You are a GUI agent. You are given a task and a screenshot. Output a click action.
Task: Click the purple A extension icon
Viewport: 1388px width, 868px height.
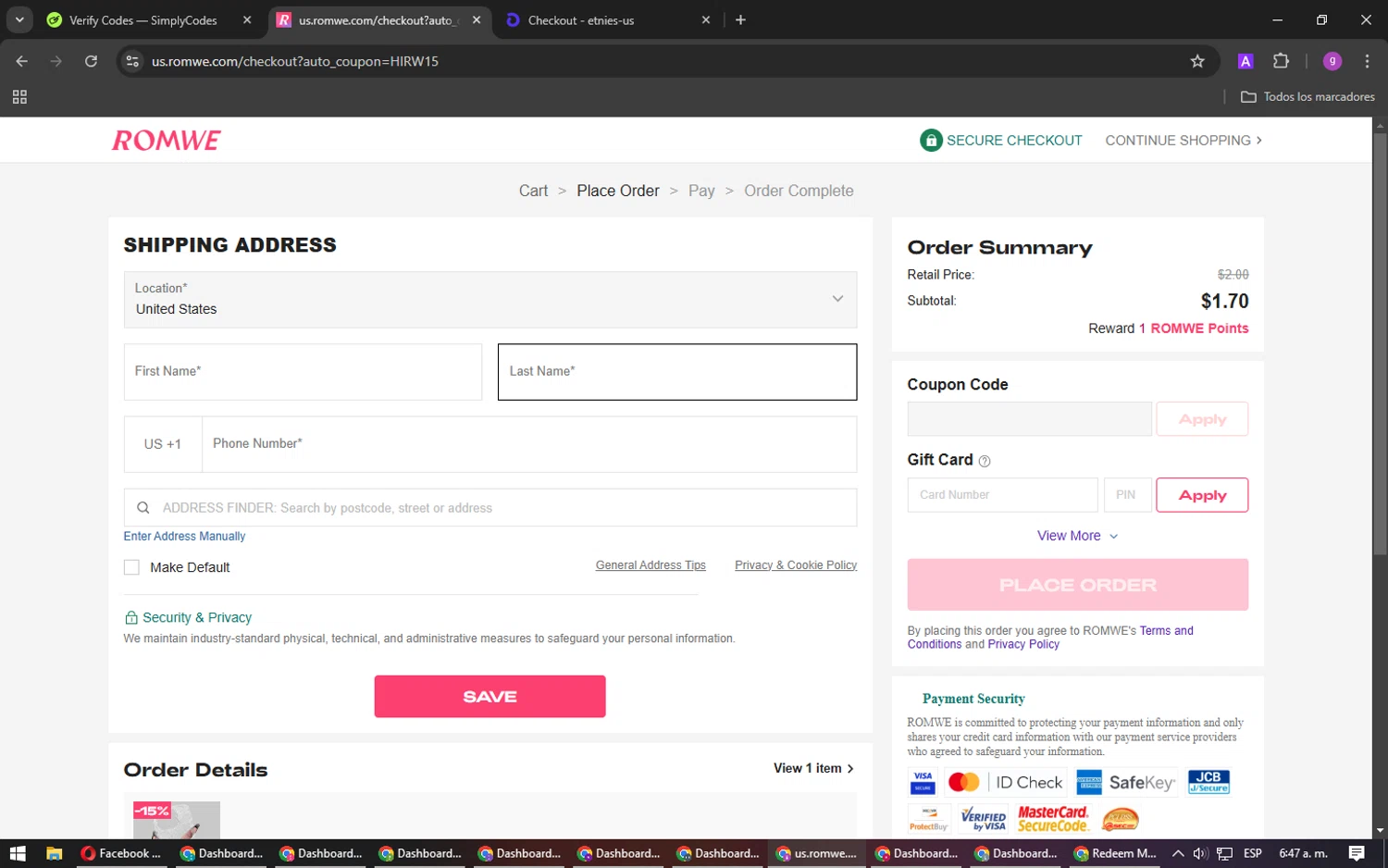(x=1245, y=61)
